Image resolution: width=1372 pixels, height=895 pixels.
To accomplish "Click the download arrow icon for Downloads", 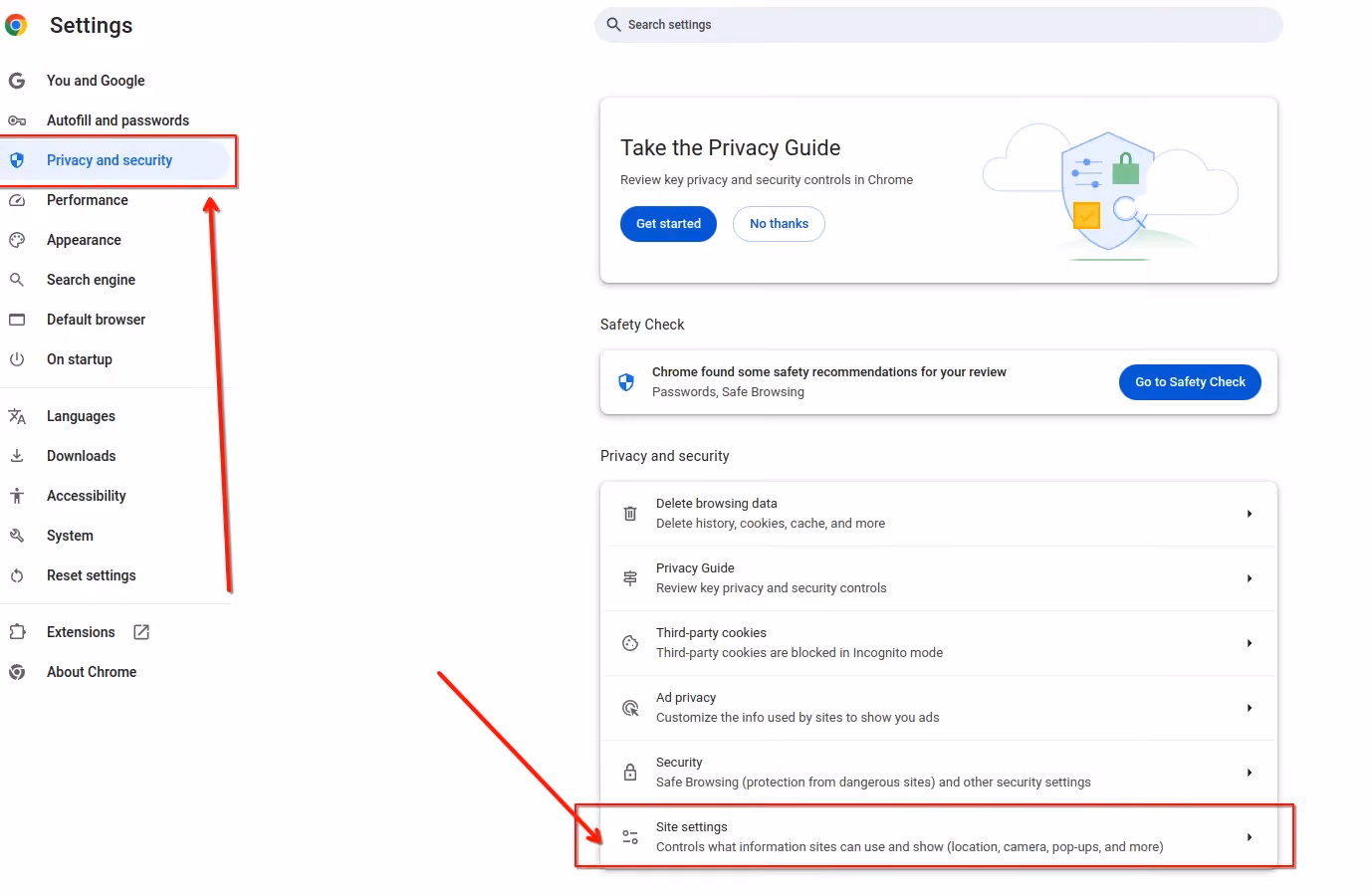I will click(17, 456).
